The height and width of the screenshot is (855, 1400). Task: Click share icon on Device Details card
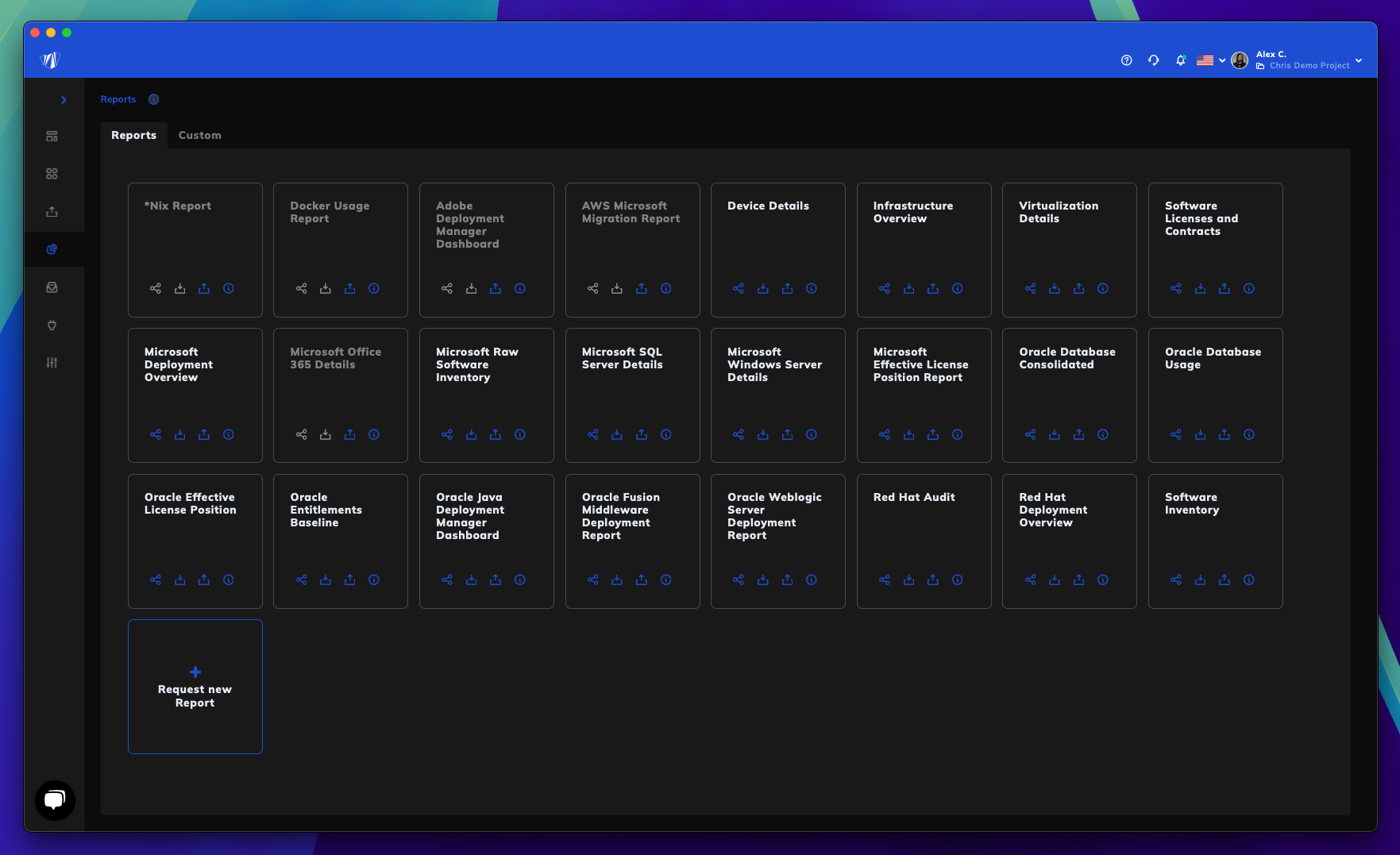tap(739, 288)
